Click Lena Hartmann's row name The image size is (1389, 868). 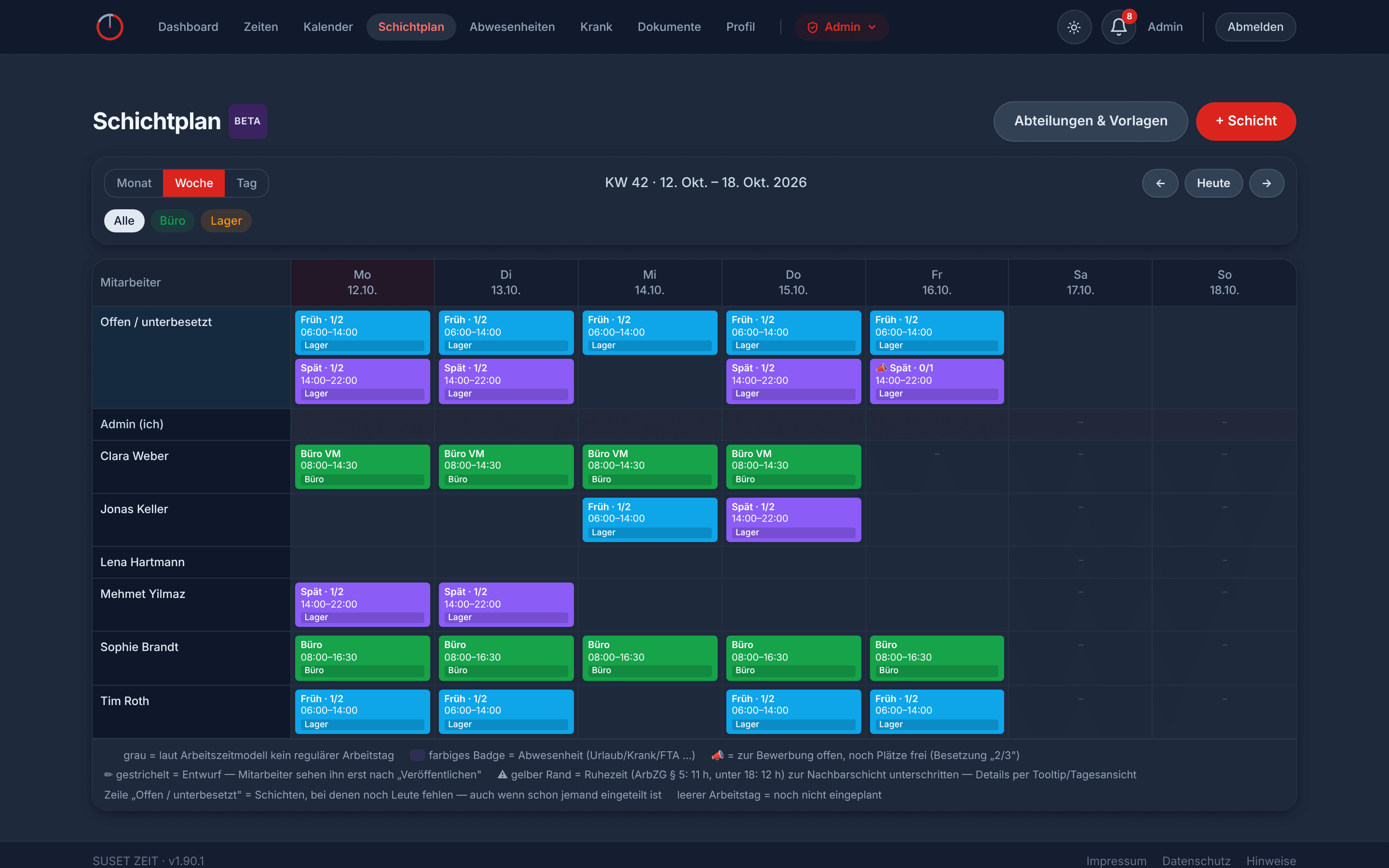point(142,562)
